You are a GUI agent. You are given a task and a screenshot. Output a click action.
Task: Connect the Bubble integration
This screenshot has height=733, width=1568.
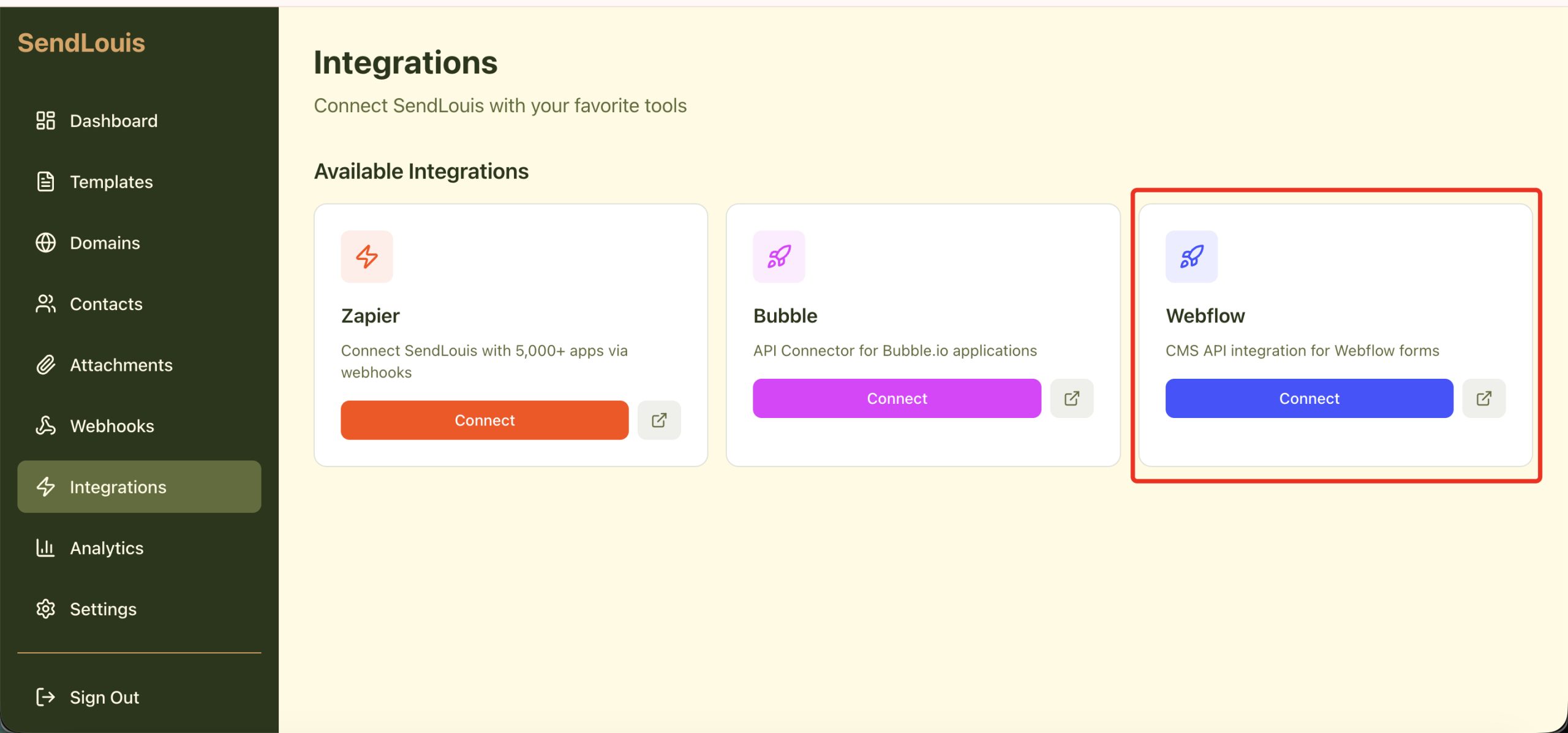tap(897, 398)
